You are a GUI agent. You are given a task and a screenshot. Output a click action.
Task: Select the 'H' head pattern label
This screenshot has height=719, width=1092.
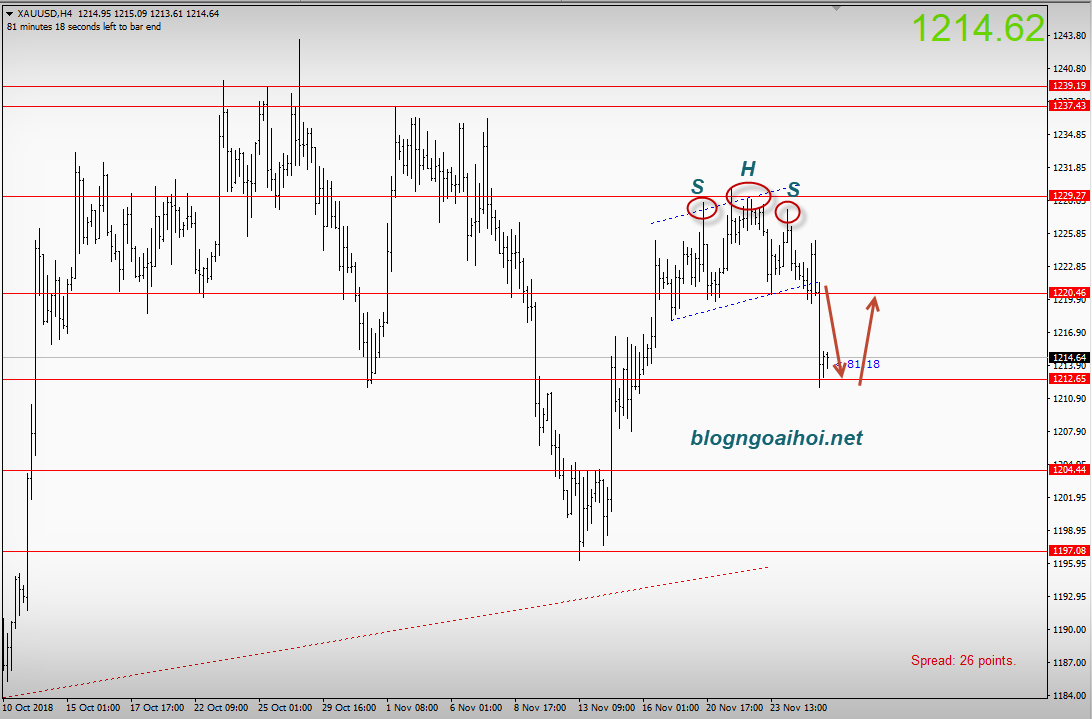748,169
